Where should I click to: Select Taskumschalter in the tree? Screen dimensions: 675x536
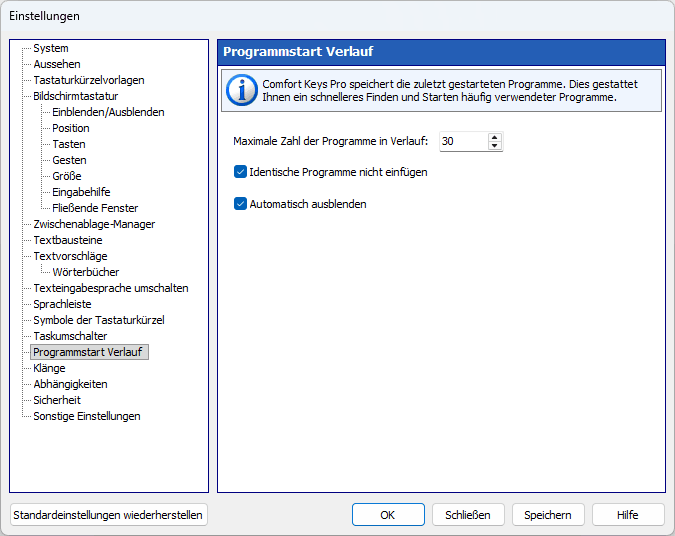point(70,336)
